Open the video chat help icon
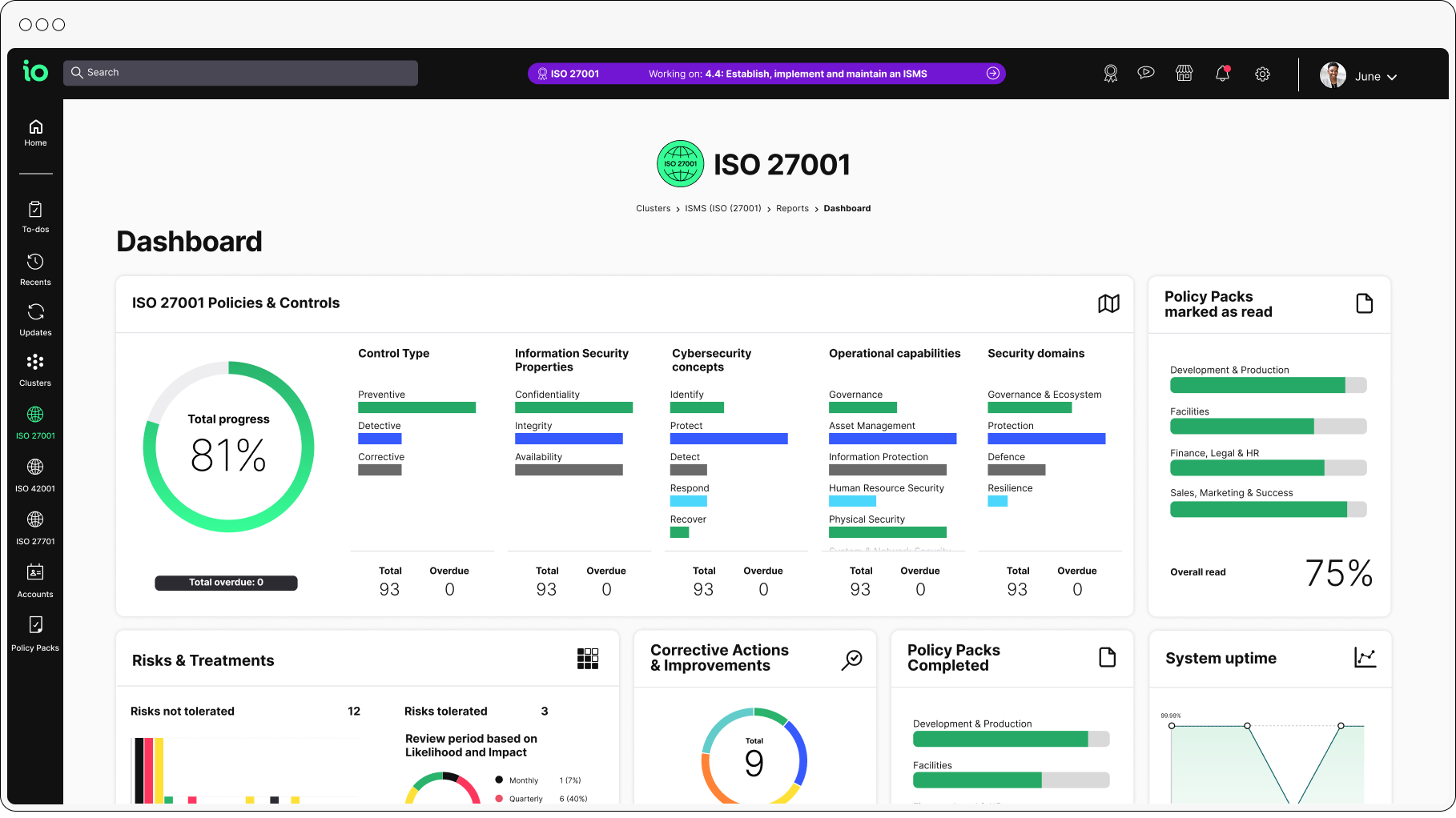The image size is (1456, 818). click(x=1146, y=73)
